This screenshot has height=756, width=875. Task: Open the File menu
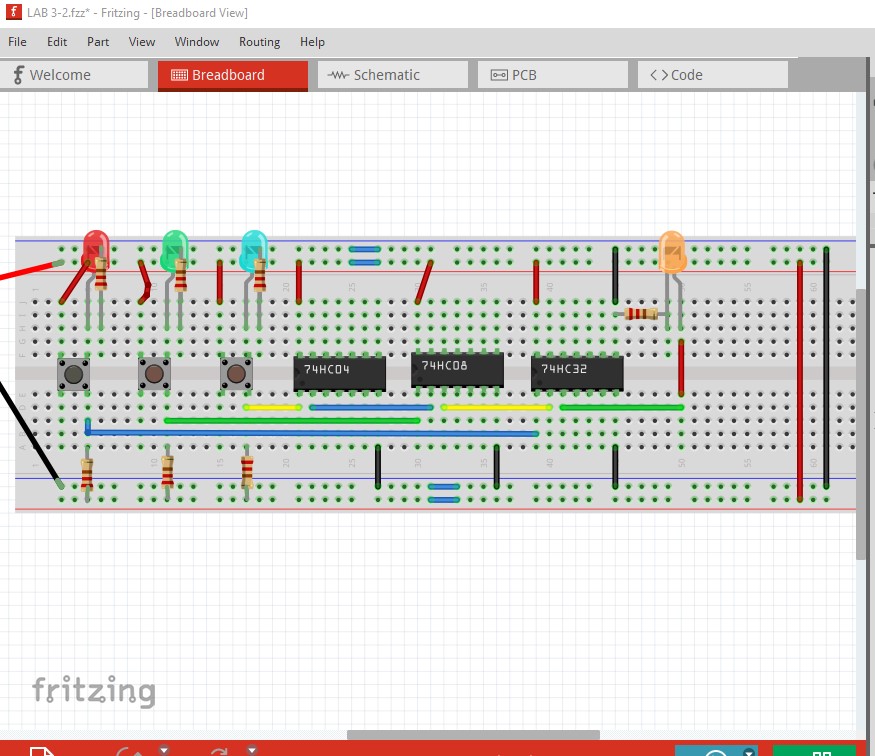[17, 42]
